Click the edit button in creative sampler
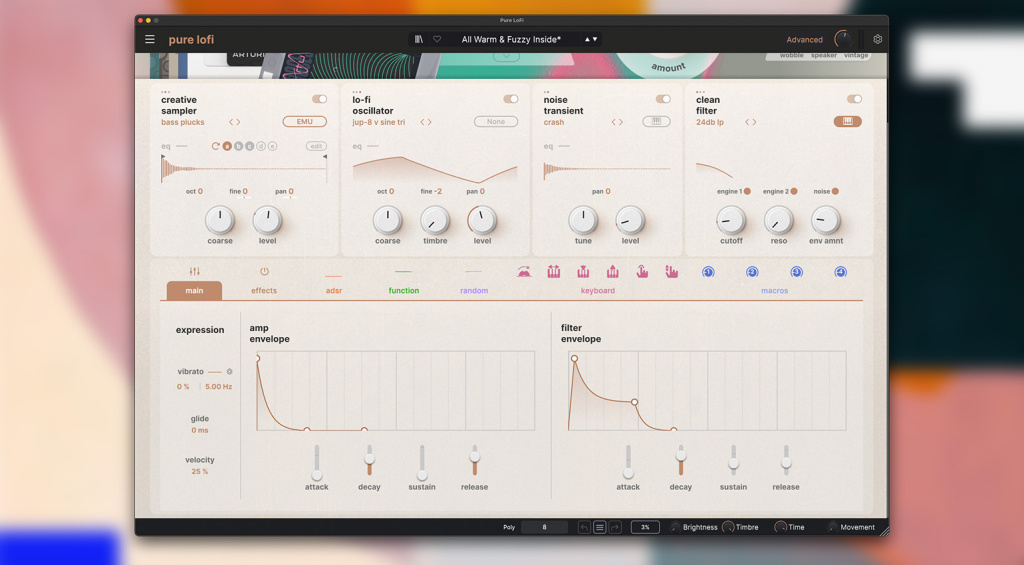1024x565 pixels. pyautogui.click(x=316, y=146)
